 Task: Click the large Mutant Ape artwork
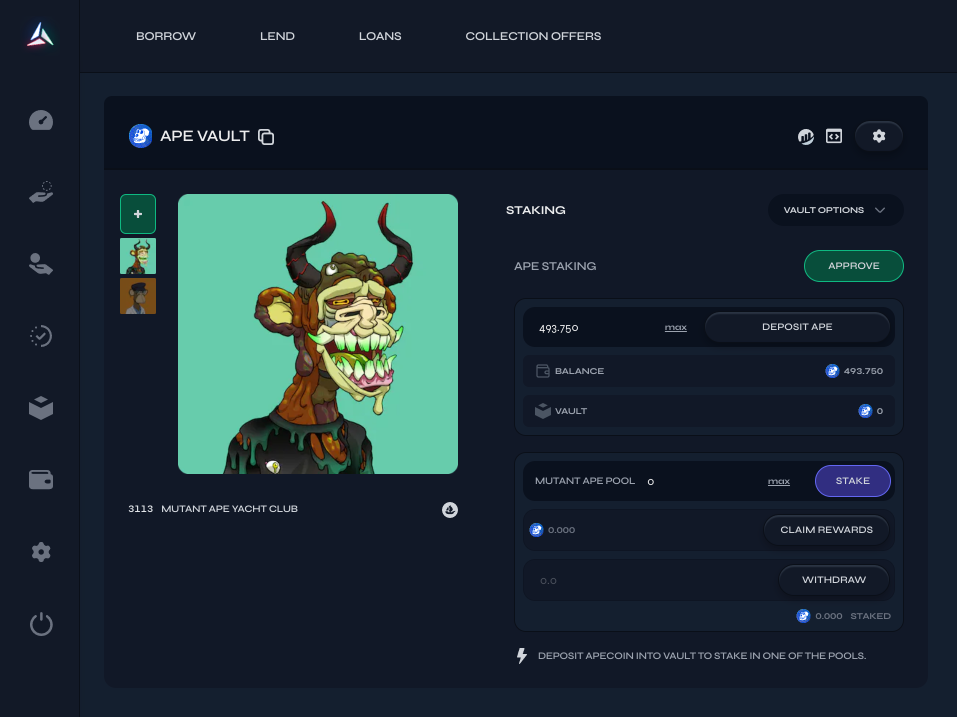coord(318,334)
